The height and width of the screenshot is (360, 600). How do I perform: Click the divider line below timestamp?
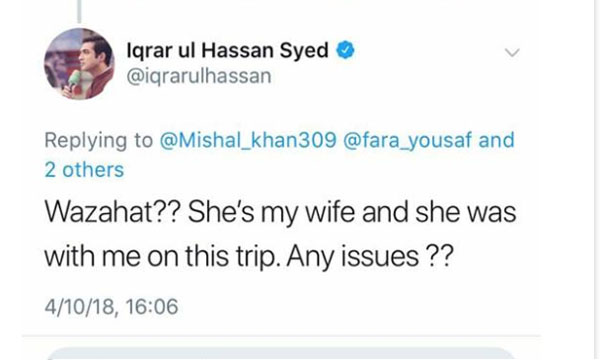pos(281,336)
